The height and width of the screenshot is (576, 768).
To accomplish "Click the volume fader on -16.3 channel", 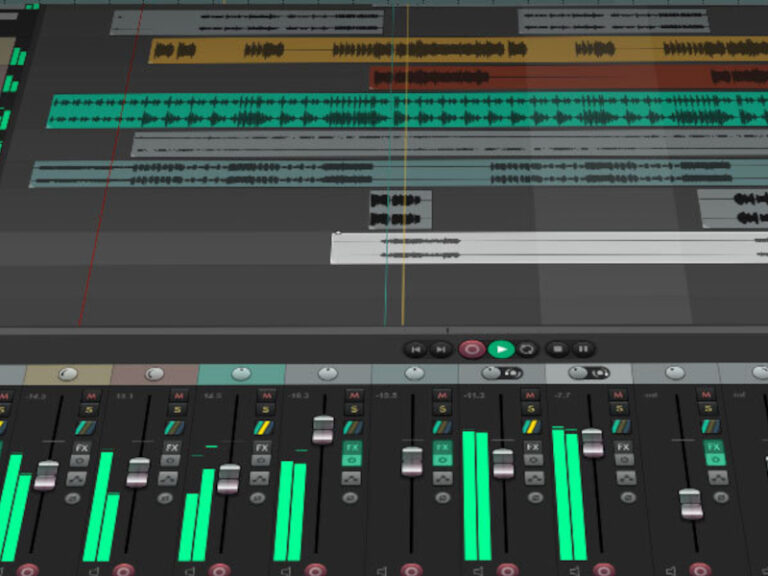I will tap(322, 429).
